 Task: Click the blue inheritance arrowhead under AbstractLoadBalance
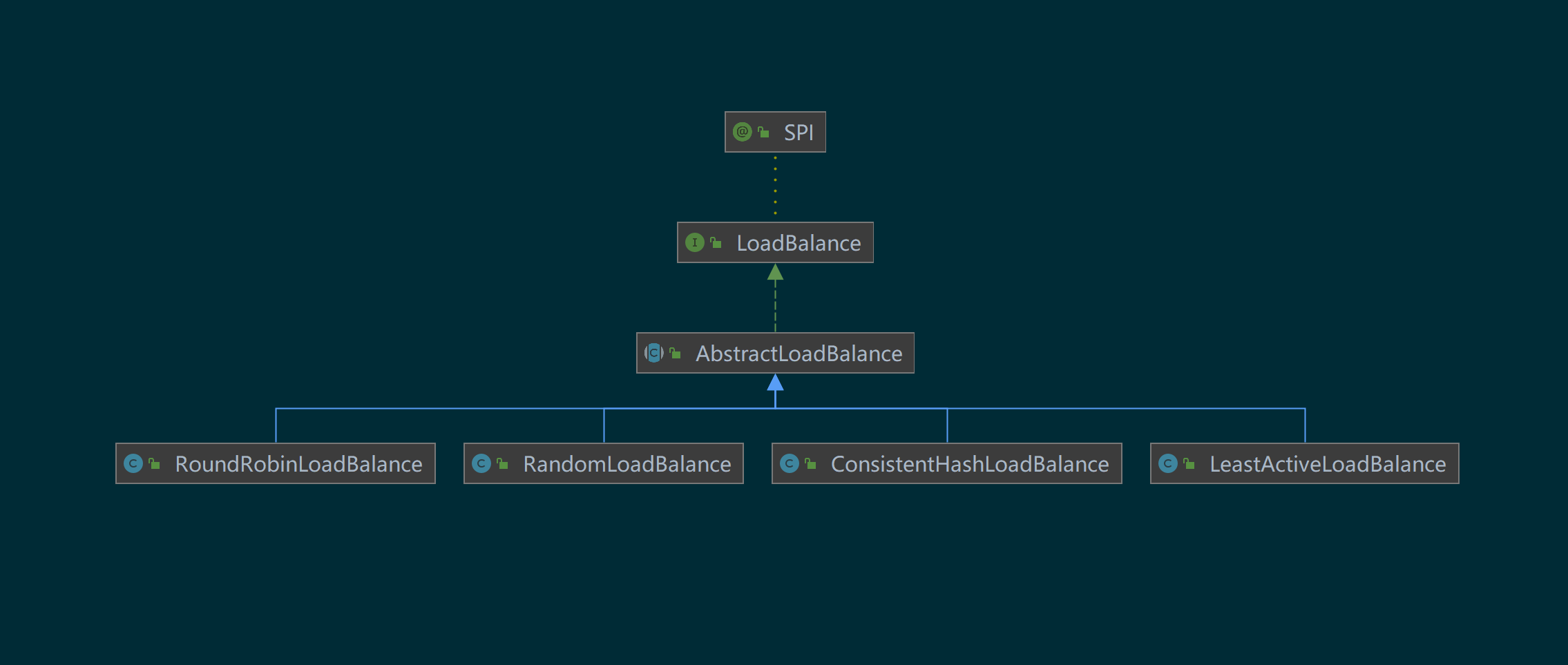click(775, 383)
